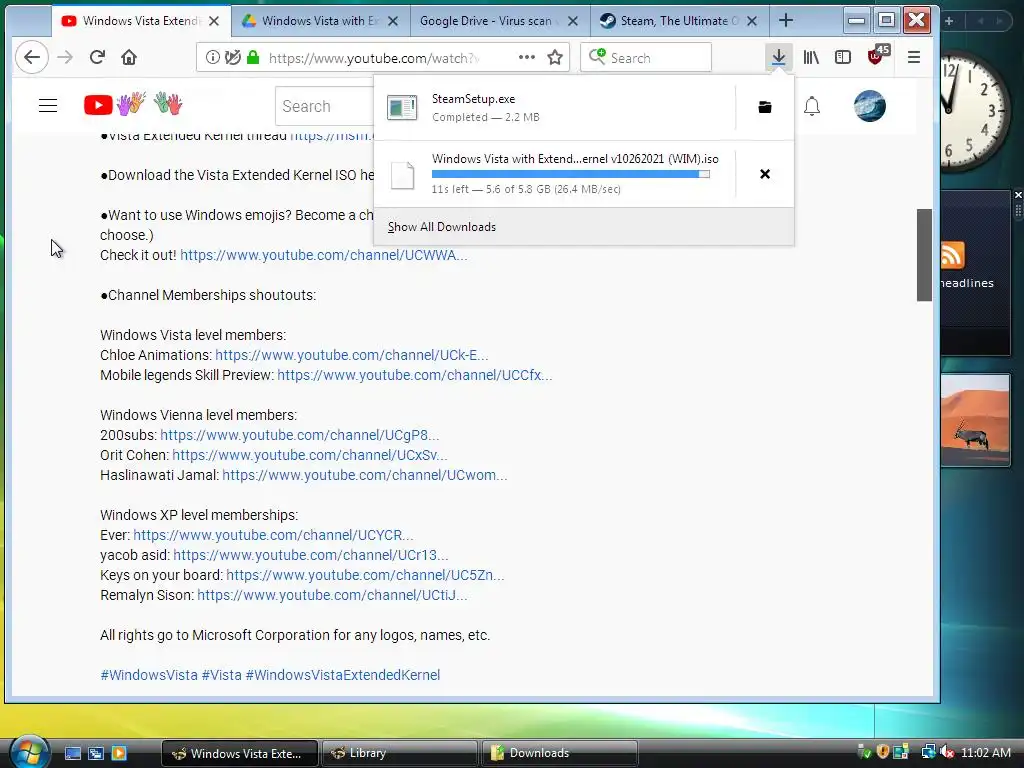Viewport: 1024px width, 768px height.
Task: Click the forward navigation arrow
Action: coord(65,57)
